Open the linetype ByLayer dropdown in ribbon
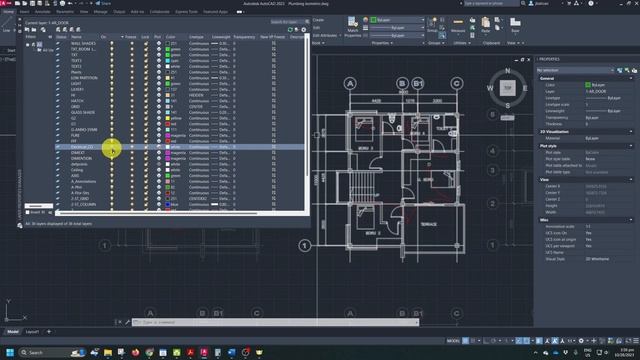This screenshot has width=640, height=360. (x=398, y=36)
